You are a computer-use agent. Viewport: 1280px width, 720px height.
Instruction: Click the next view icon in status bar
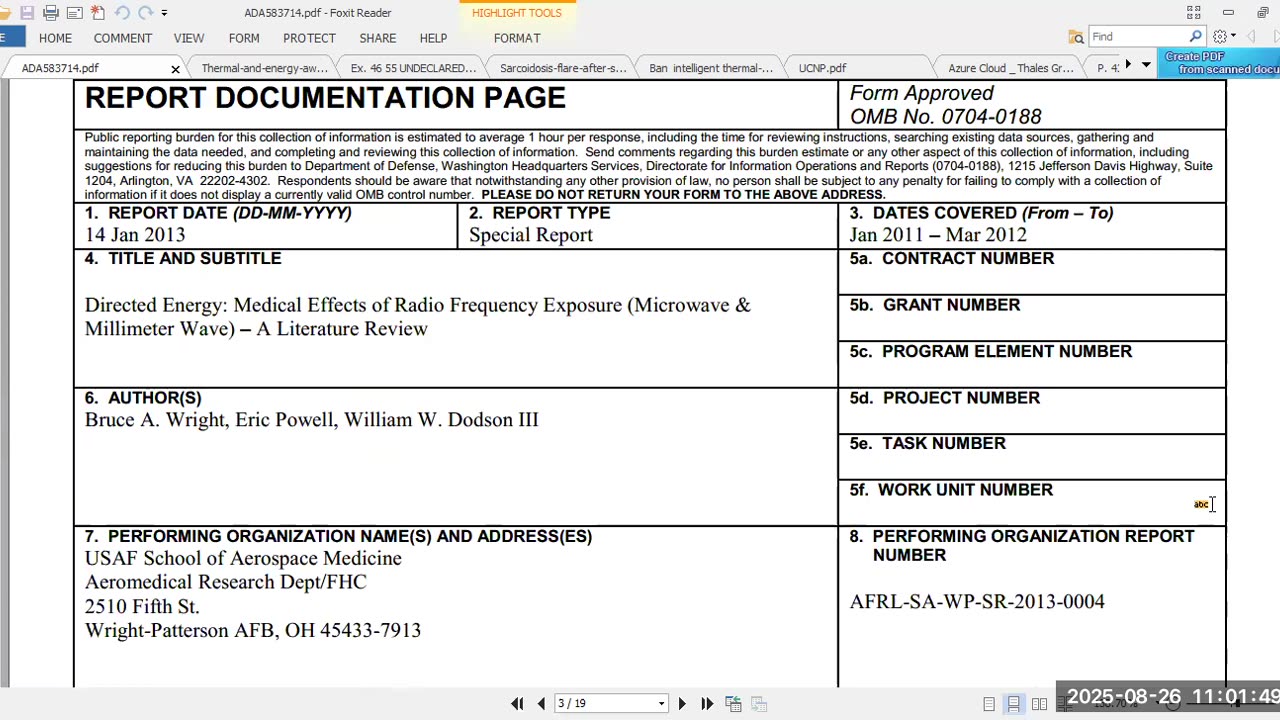pos(758,704)
